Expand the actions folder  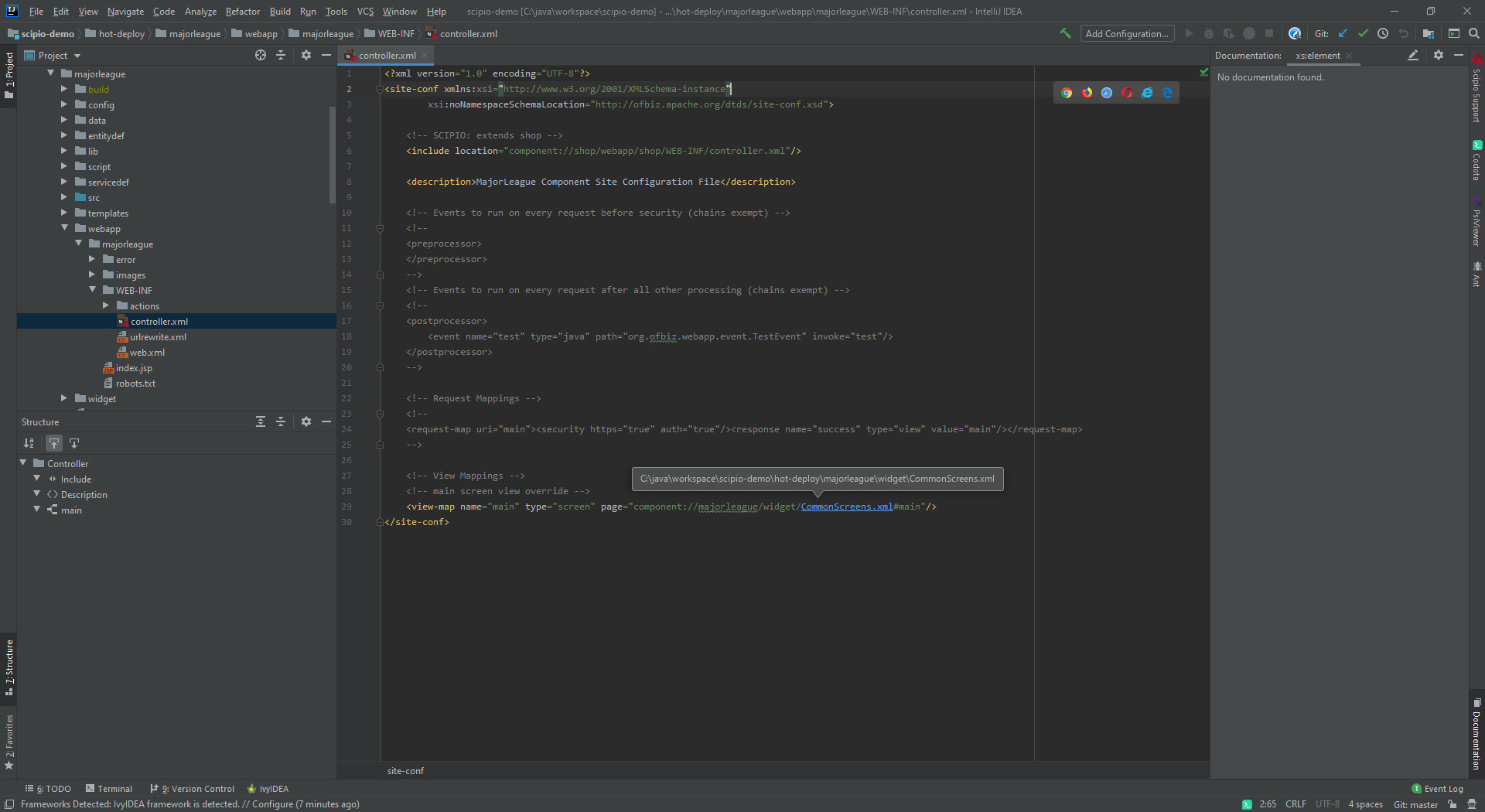point(106,305)
